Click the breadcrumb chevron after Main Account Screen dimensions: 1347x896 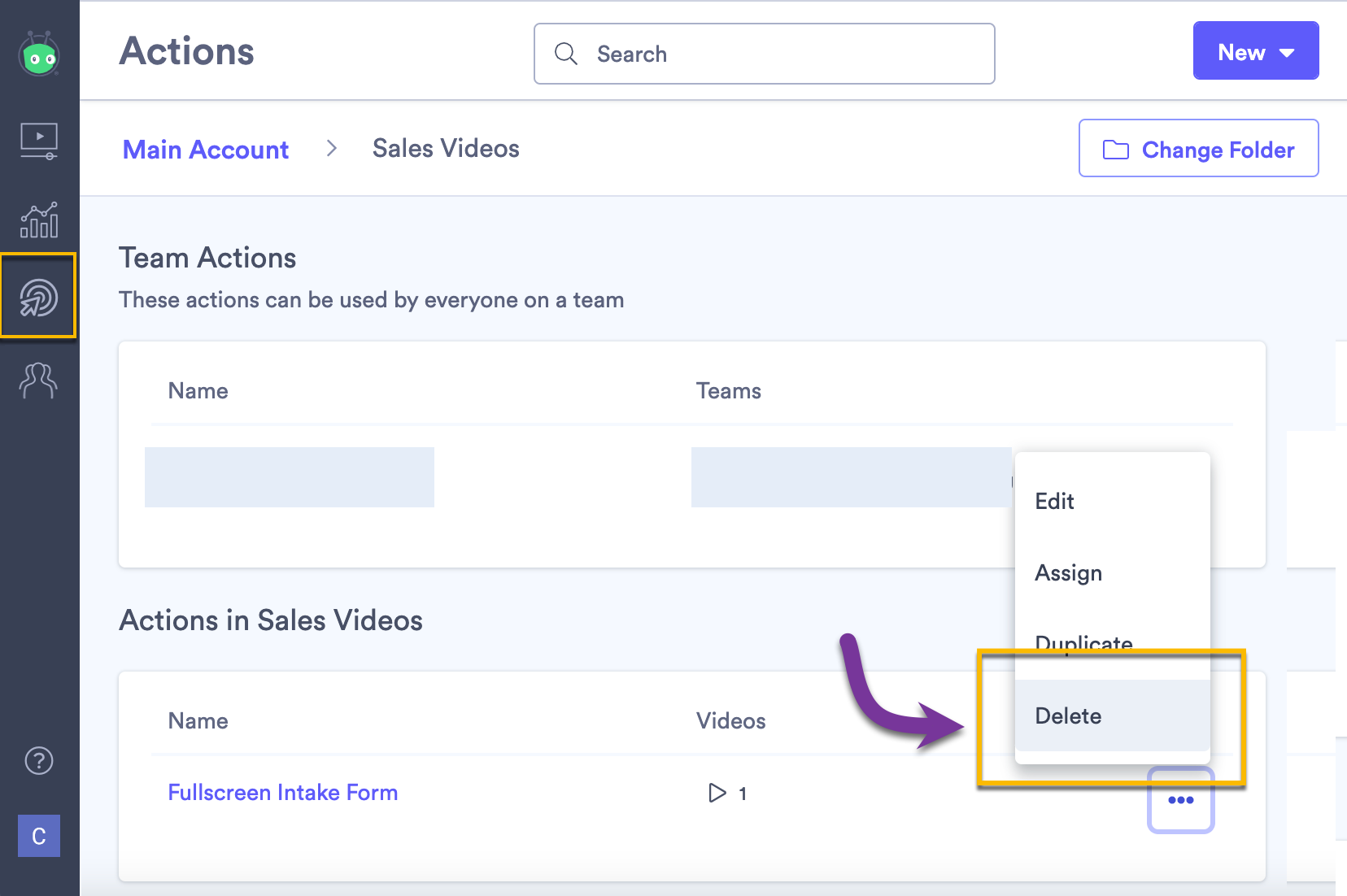[x=332, y=149]
